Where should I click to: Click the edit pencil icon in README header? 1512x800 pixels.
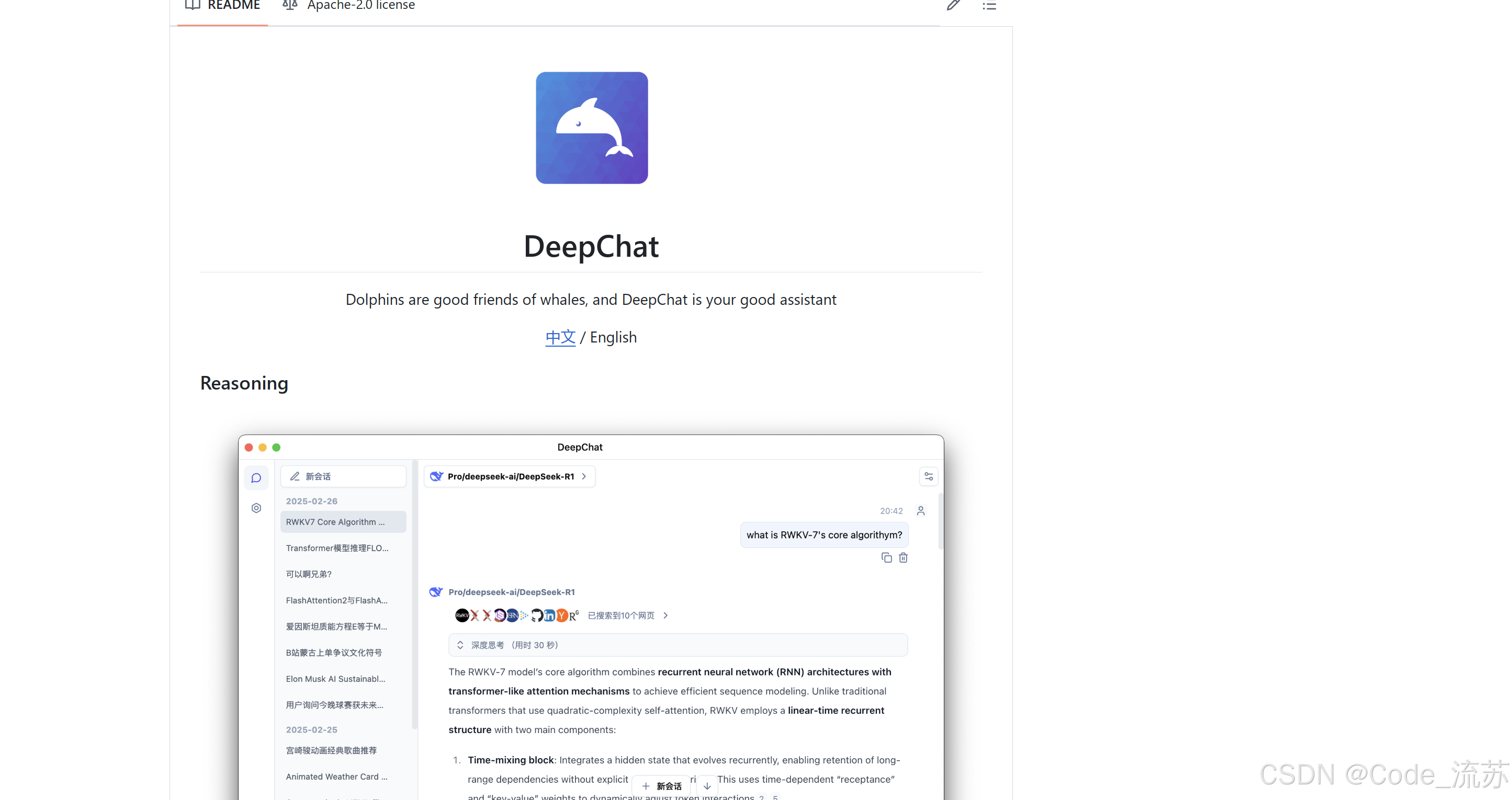coord(953,5)
